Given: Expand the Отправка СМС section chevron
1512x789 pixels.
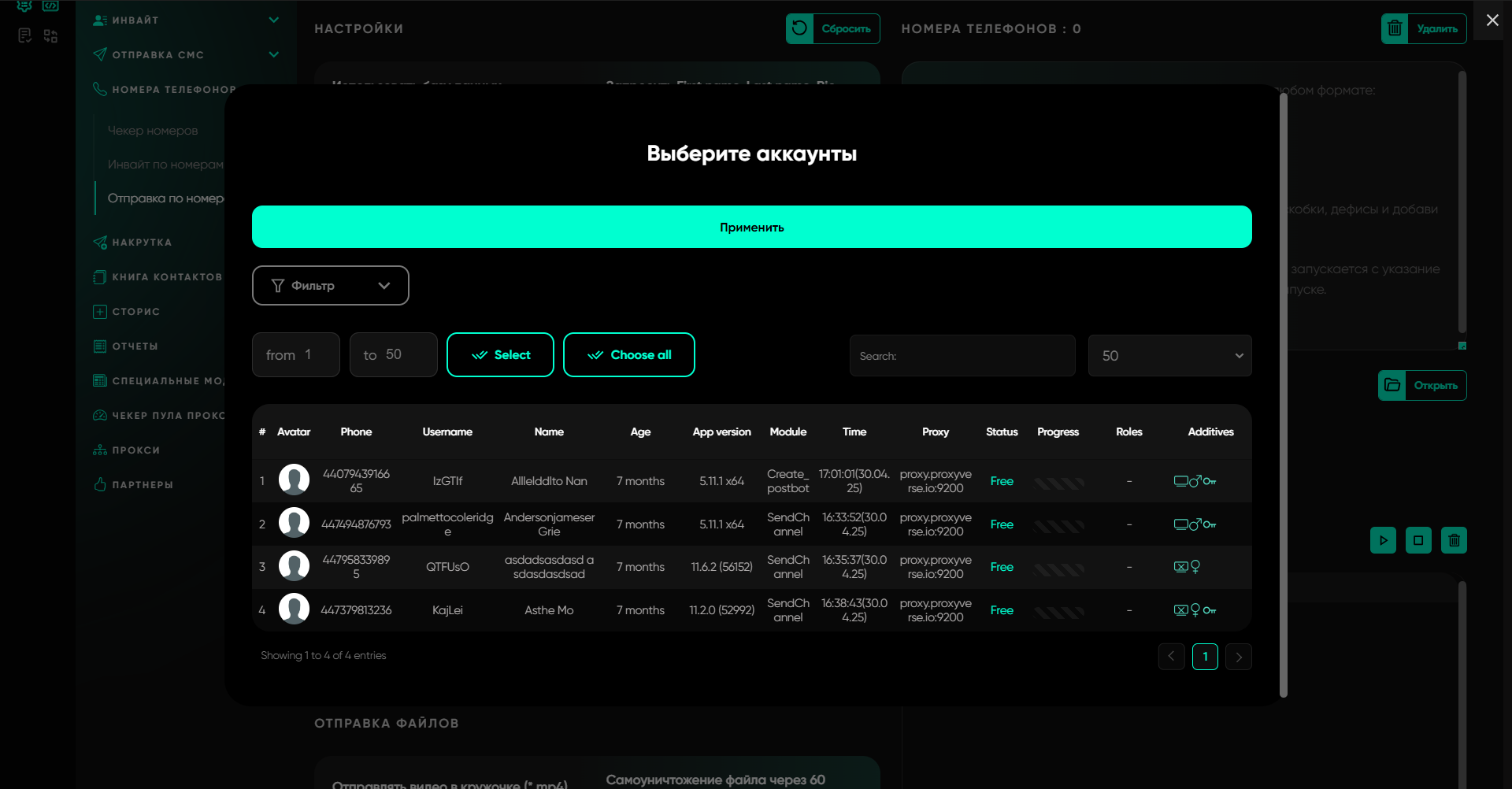Looking at the screenshot, I should pyautogui.click(x=273, y=54).
